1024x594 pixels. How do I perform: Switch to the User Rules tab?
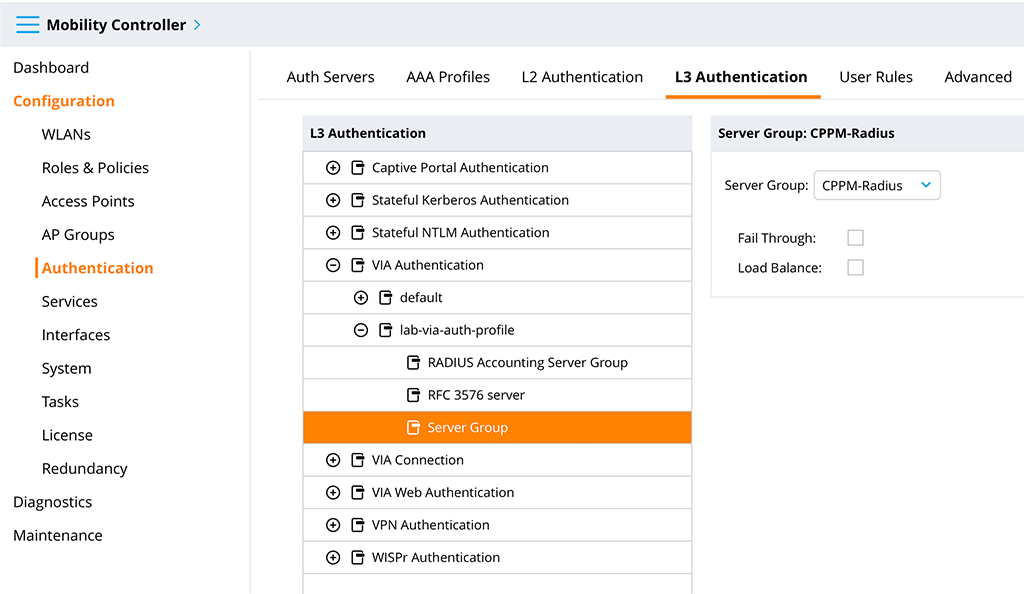(x=875, y=77)
